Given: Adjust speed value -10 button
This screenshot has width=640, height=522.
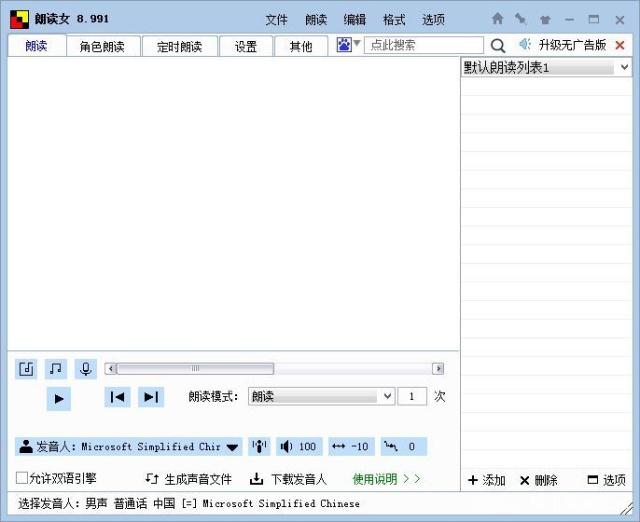Looking at the screenshot, I should click(x=351, y=446).
